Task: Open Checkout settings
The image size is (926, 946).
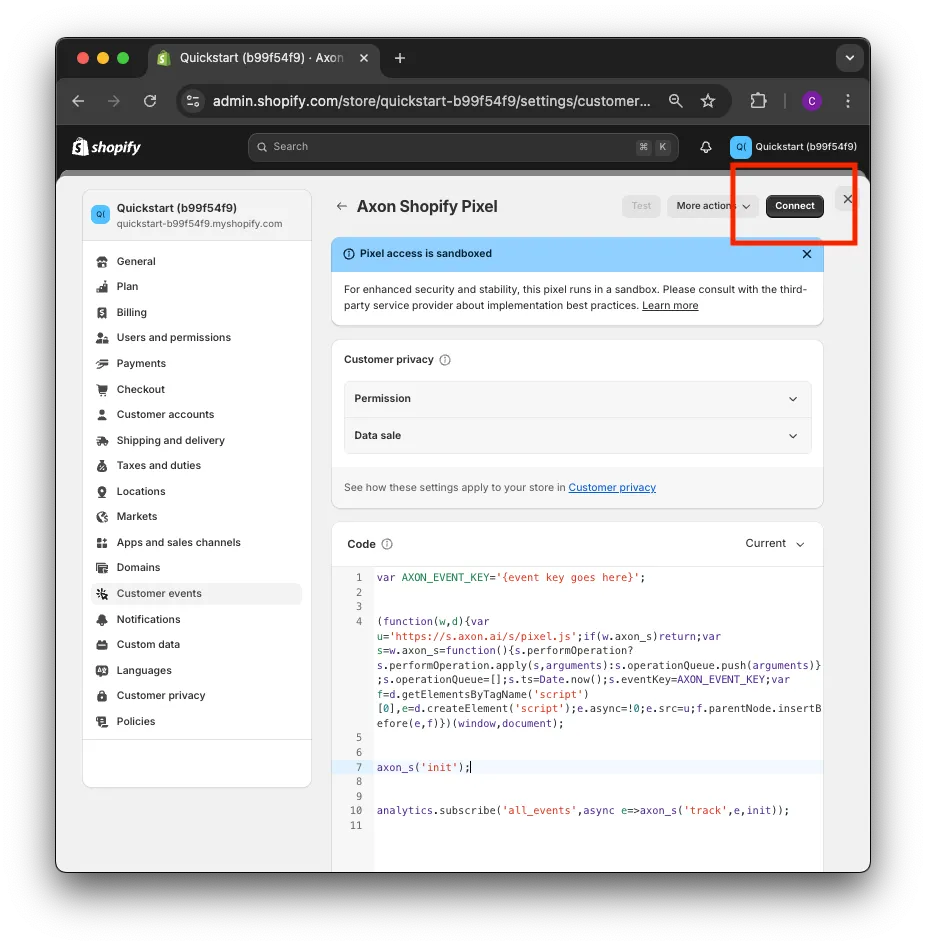Action: (x=196, y=390)
